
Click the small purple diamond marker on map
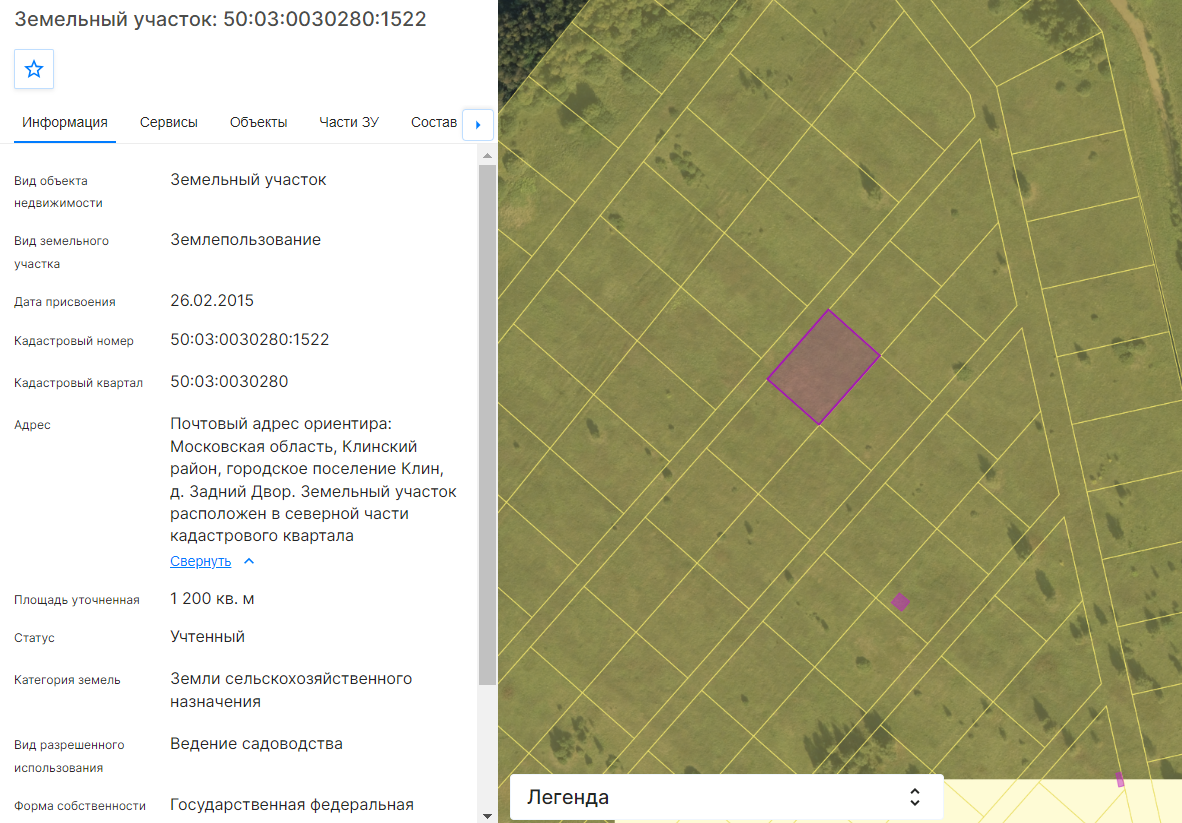900,601
